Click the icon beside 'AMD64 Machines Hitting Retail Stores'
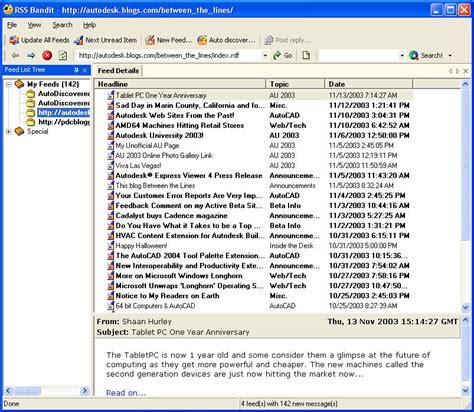Screen dimensions: 474x412 point(111,125)
